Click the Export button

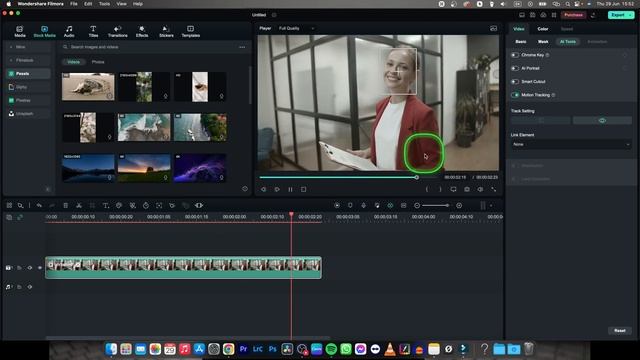coord(617,15)
